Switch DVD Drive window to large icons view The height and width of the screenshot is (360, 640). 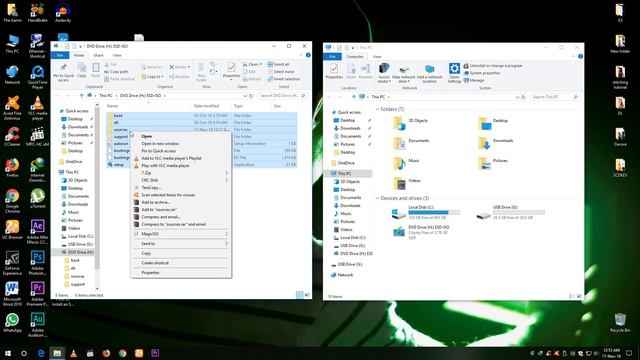[307, 295]
